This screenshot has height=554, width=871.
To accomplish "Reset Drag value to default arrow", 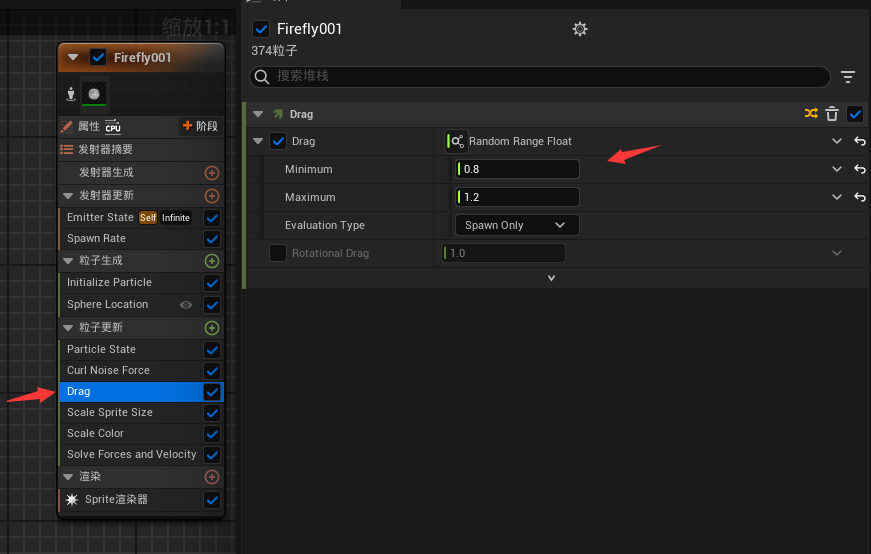I will pyautogui.click(x=860, y=141).
